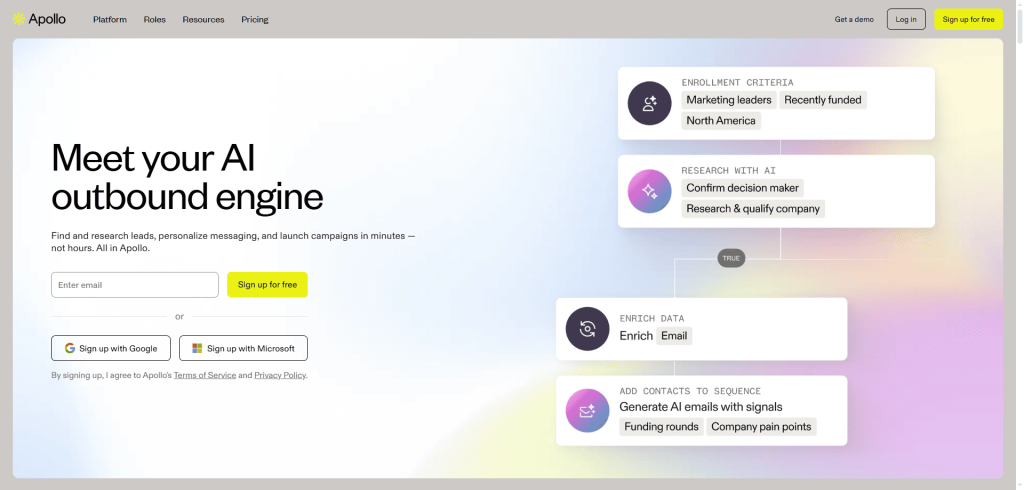The width and height of the screenshot is (1024, 490).
Task: Open the Terms of Service link
Action: click(x=204, y=376)
